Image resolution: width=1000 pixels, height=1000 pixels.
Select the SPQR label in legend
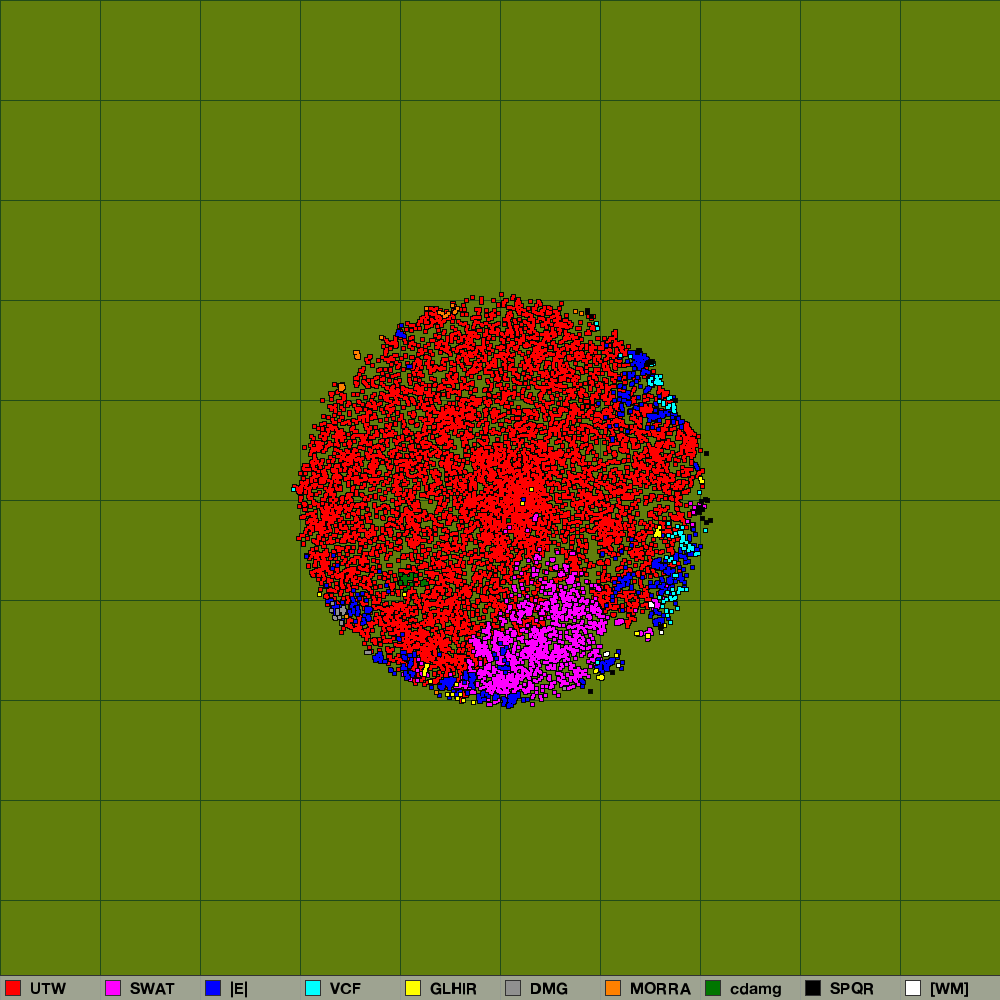(x=851, y=989)
